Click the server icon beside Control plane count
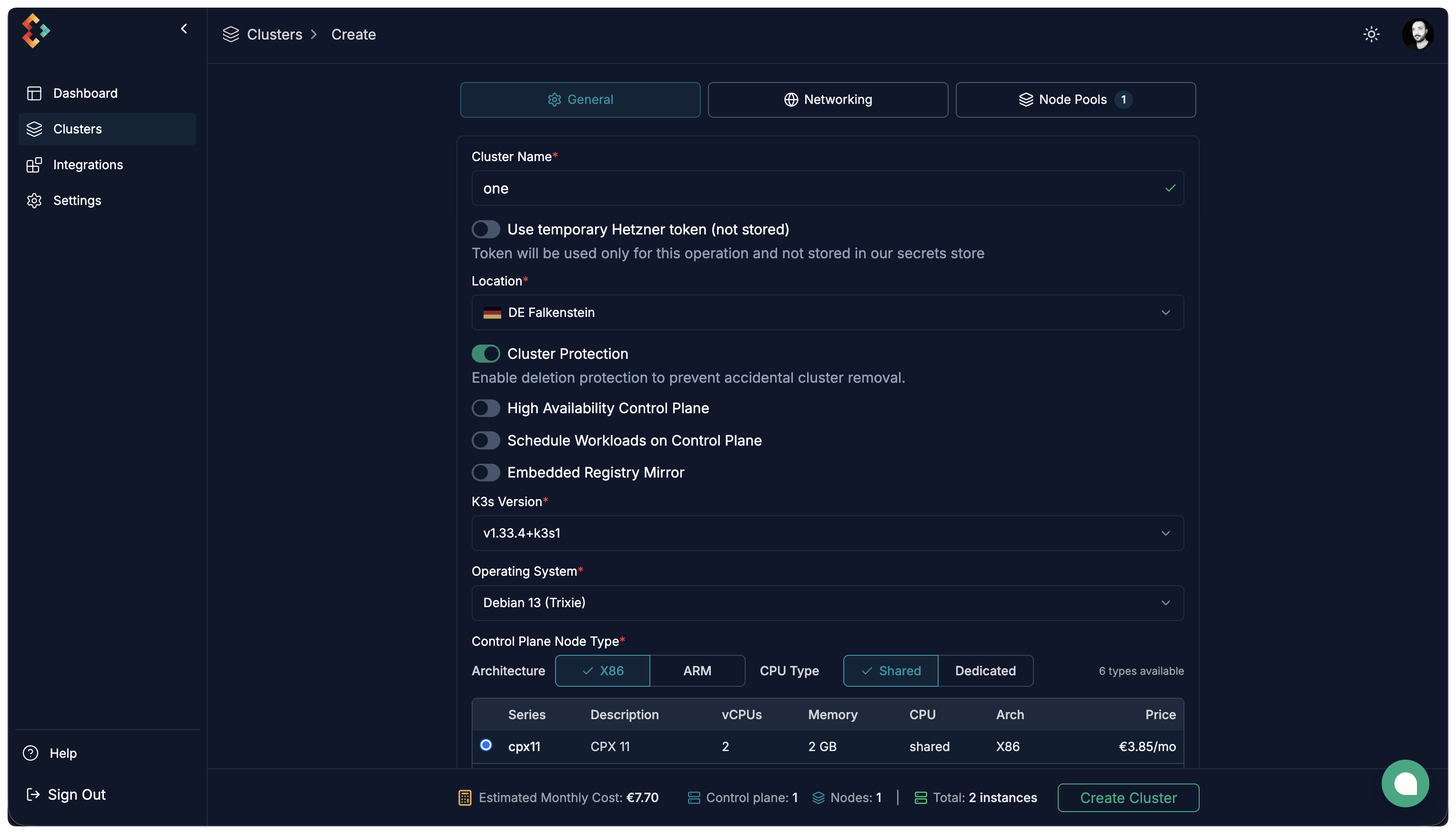Screen dimensions: 1456x834 [693, 797]
